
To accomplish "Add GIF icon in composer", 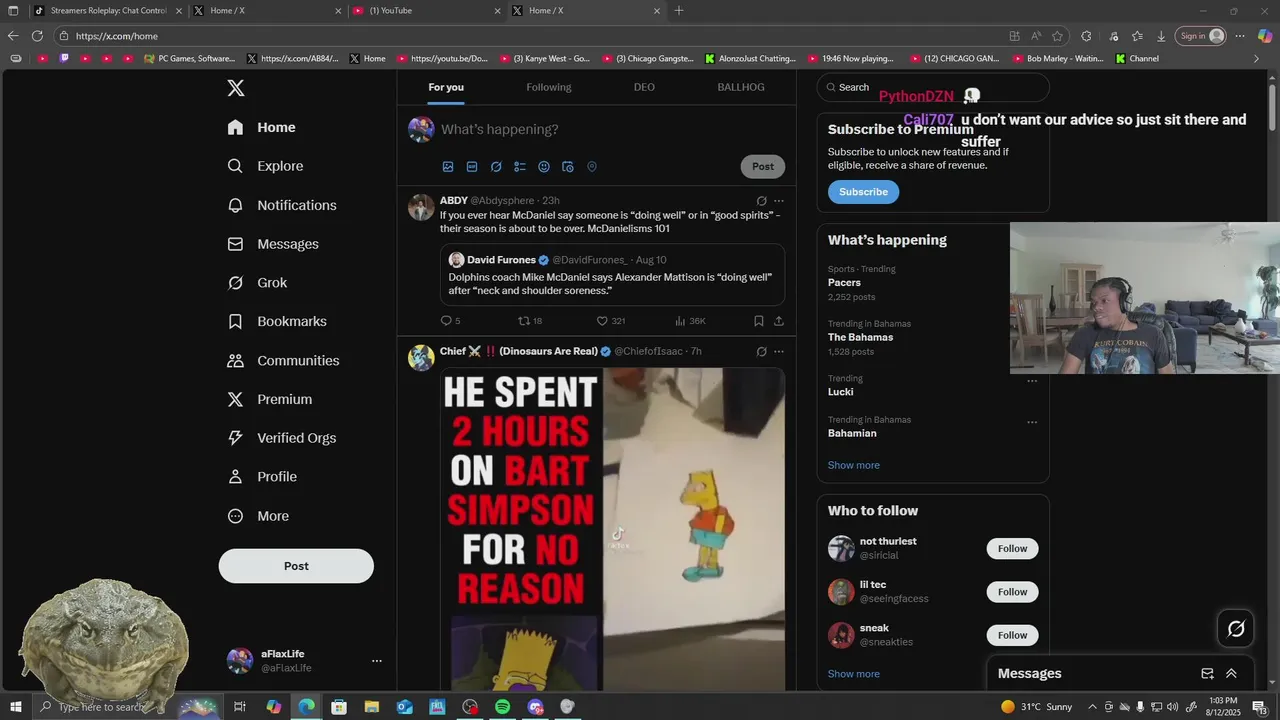I will 472,167.
